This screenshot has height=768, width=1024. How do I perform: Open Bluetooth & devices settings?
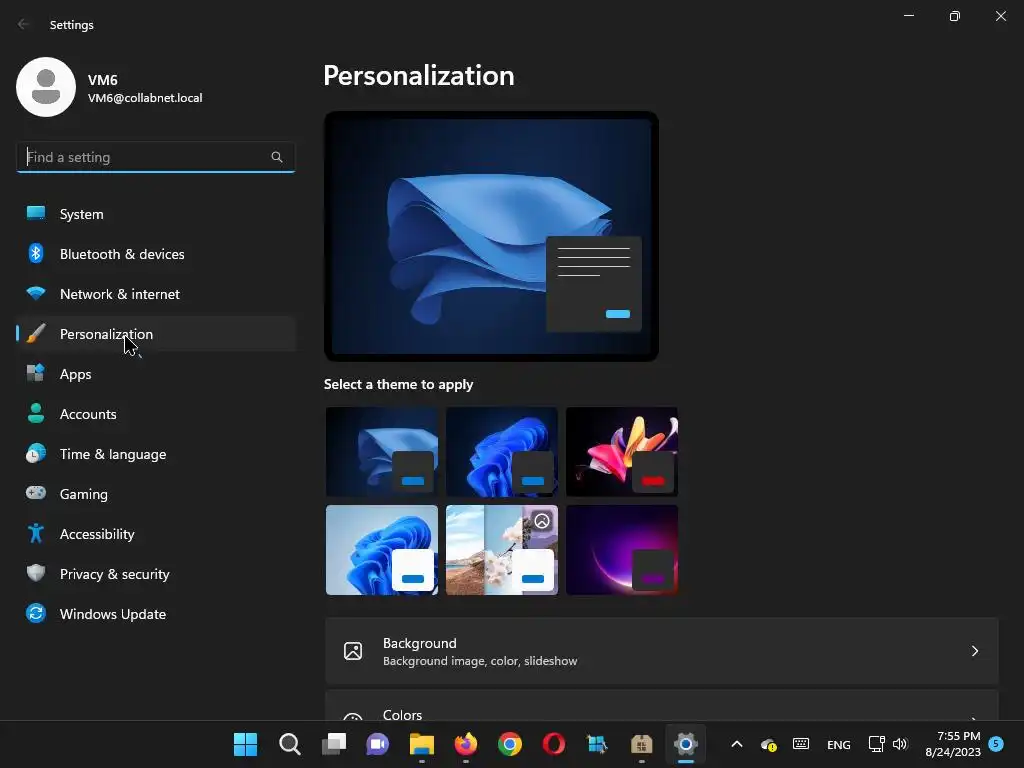tap(155, 254)
